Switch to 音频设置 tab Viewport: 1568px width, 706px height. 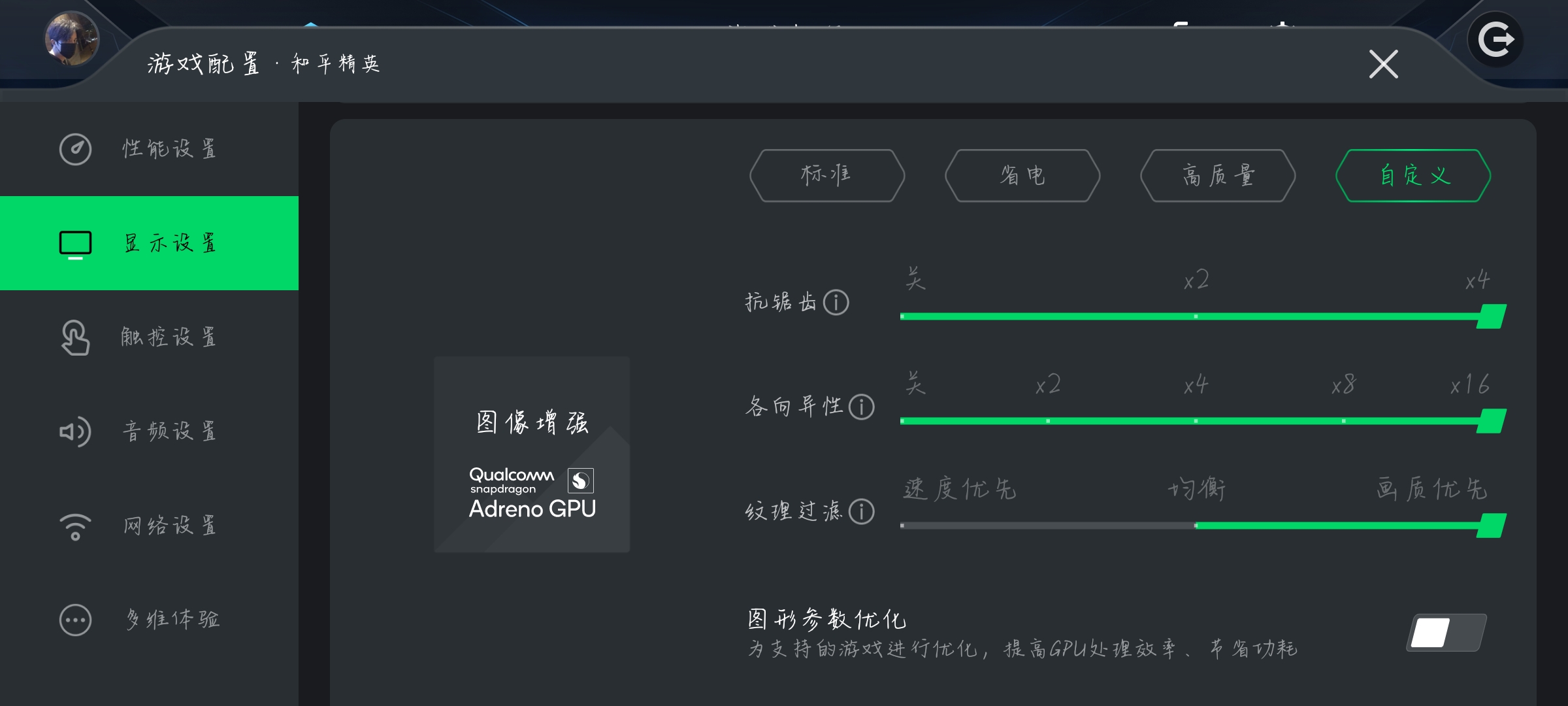point(149,431)
